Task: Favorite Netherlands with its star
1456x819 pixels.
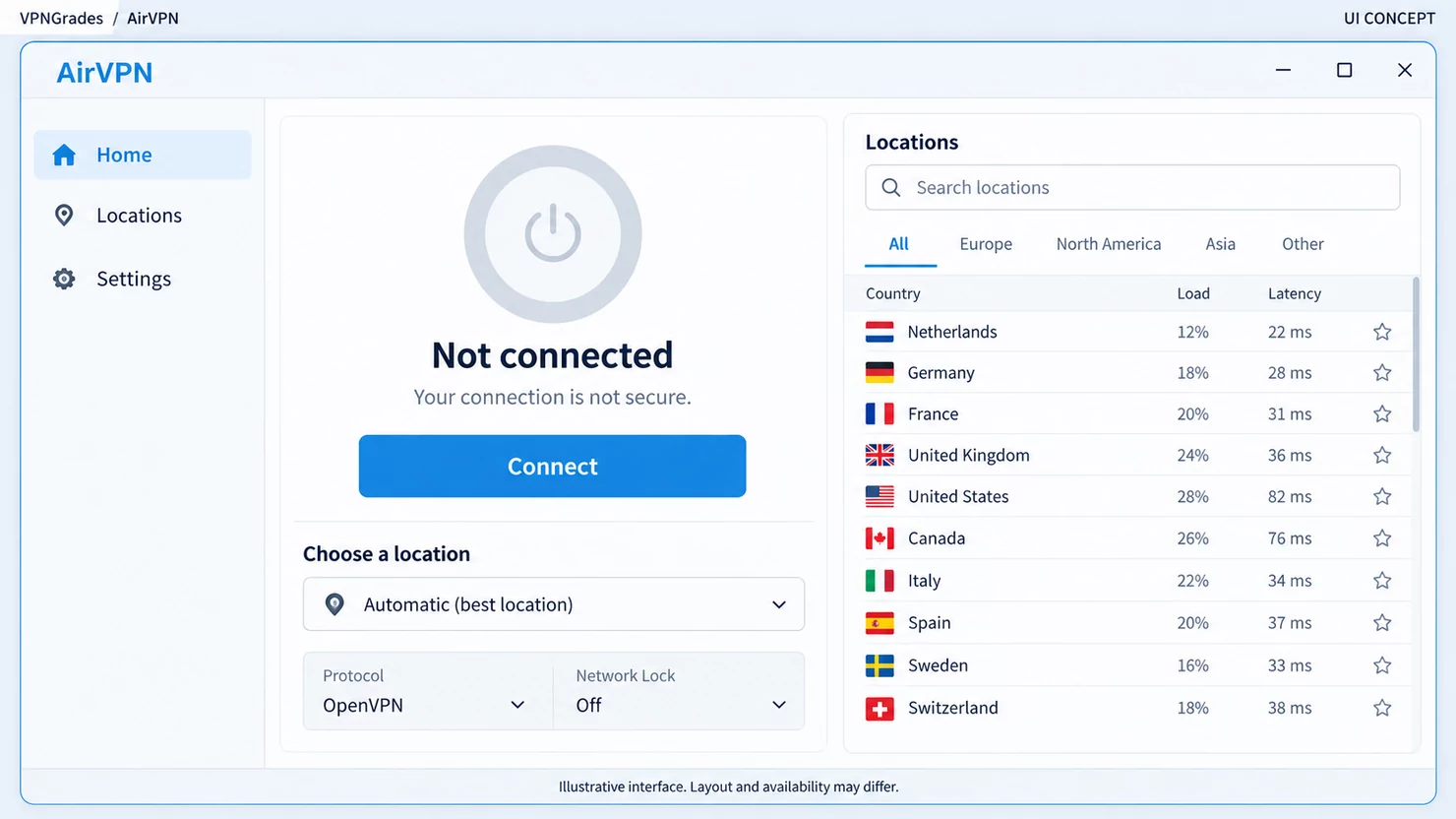Action: tap(1382, 332)
